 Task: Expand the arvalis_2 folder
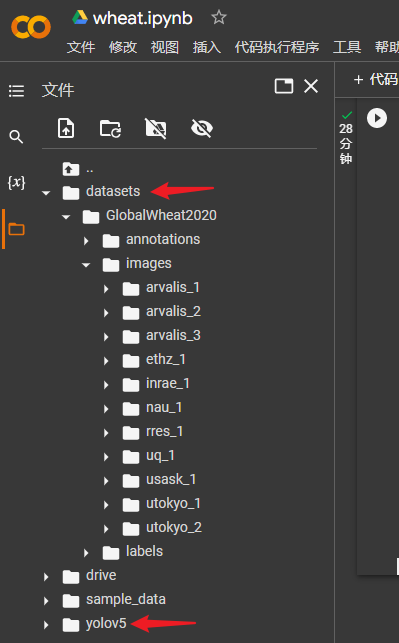point(106,313)
